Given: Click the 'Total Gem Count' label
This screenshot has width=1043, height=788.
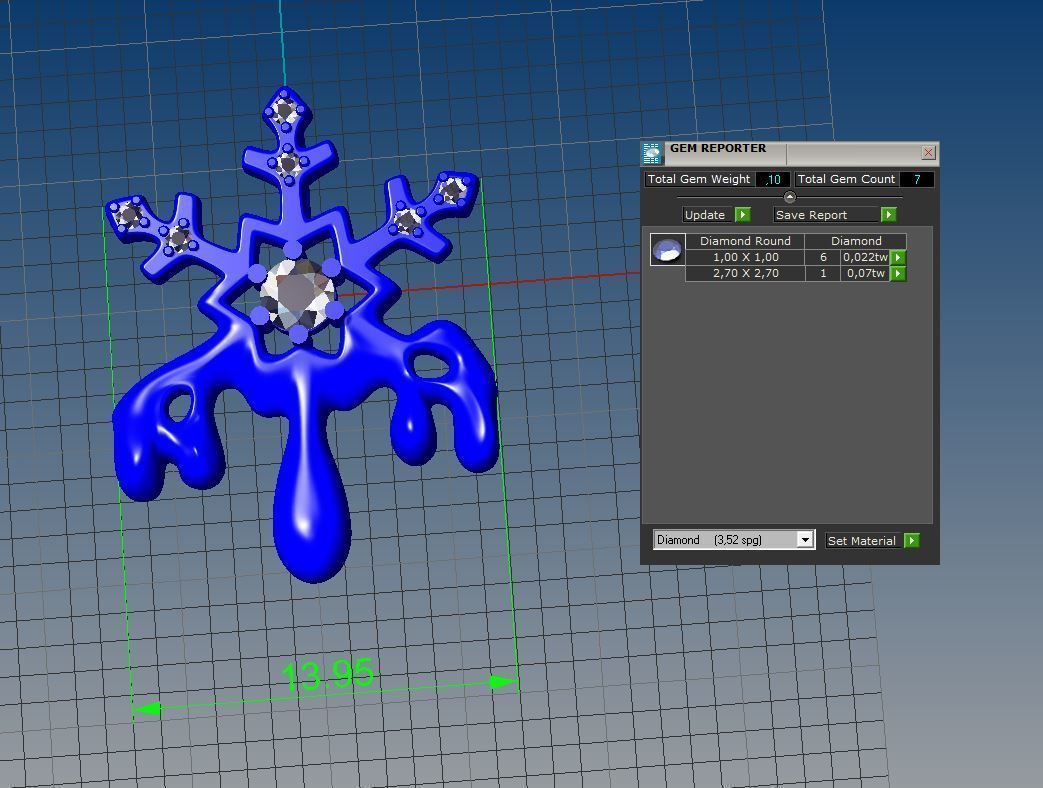Looking at the screenshot, I should point(846,180).
